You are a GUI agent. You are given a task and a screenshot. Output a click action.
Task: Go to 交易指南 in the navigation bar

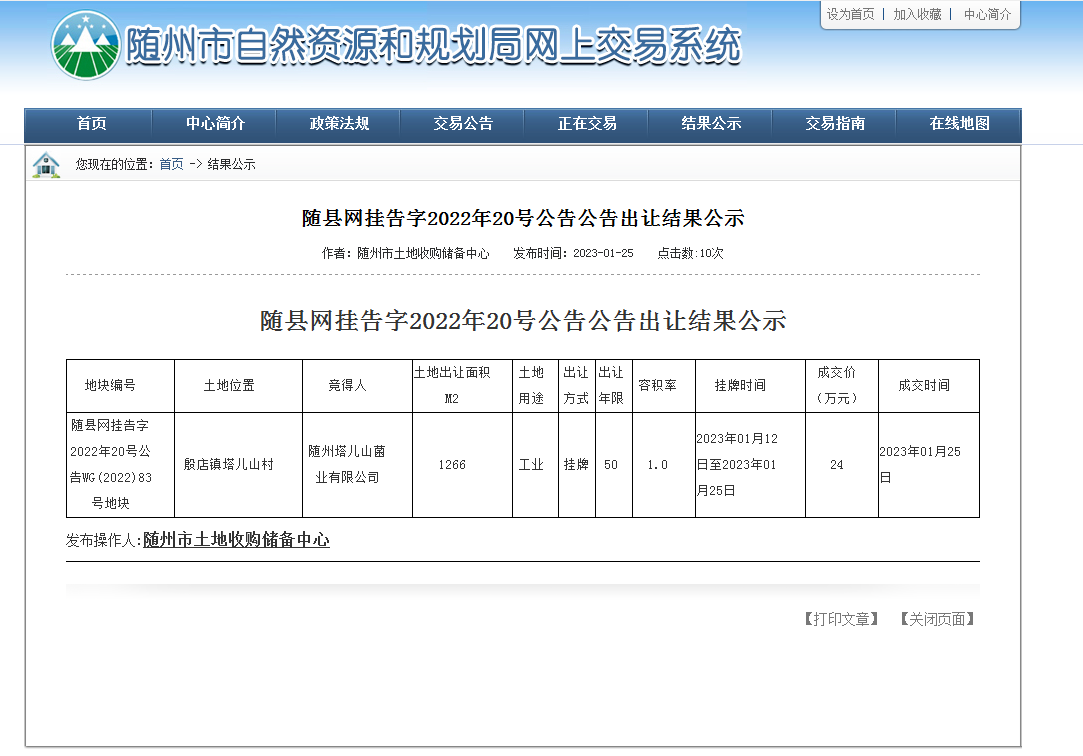point(835,124)
